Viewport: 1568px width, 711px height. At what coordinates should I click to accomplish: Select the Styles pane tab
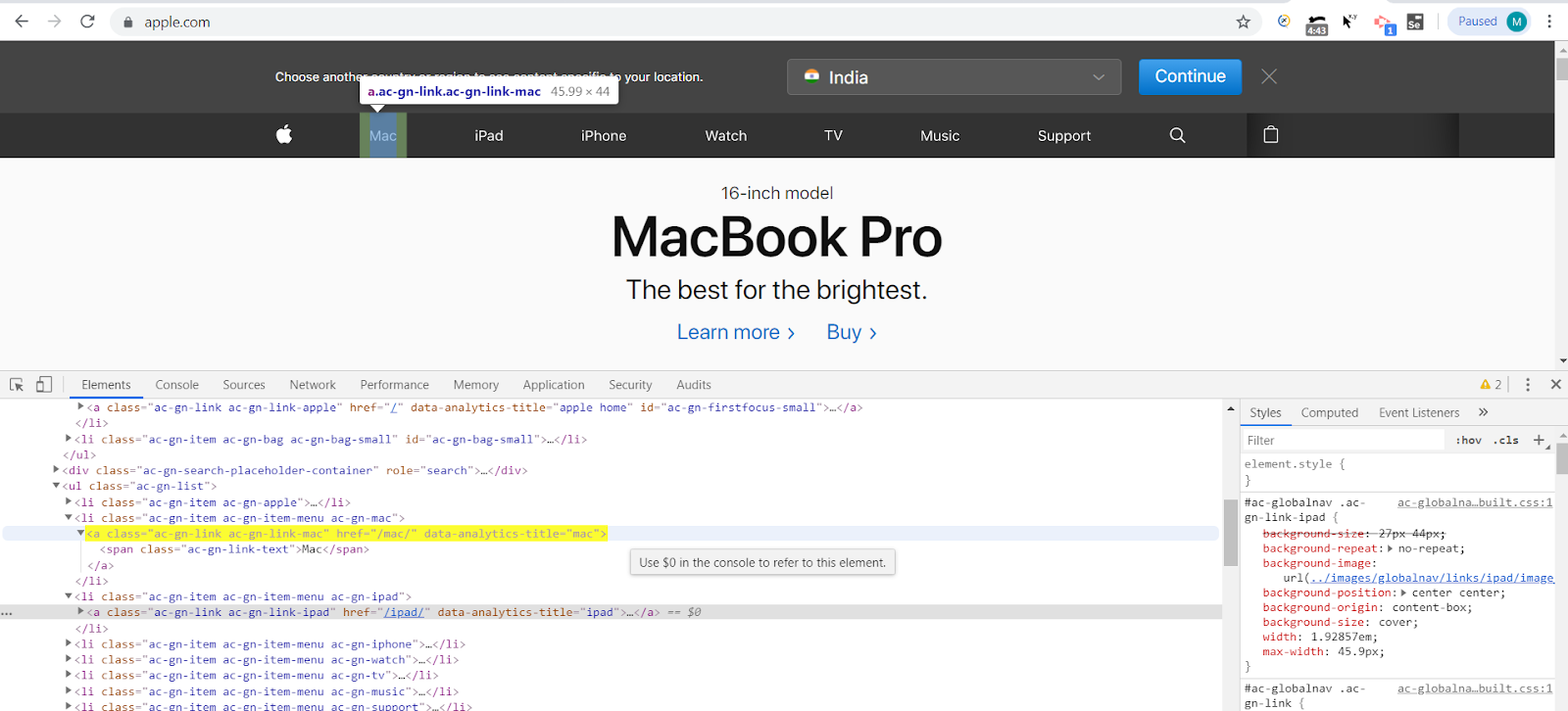(x=1265, y=412)
